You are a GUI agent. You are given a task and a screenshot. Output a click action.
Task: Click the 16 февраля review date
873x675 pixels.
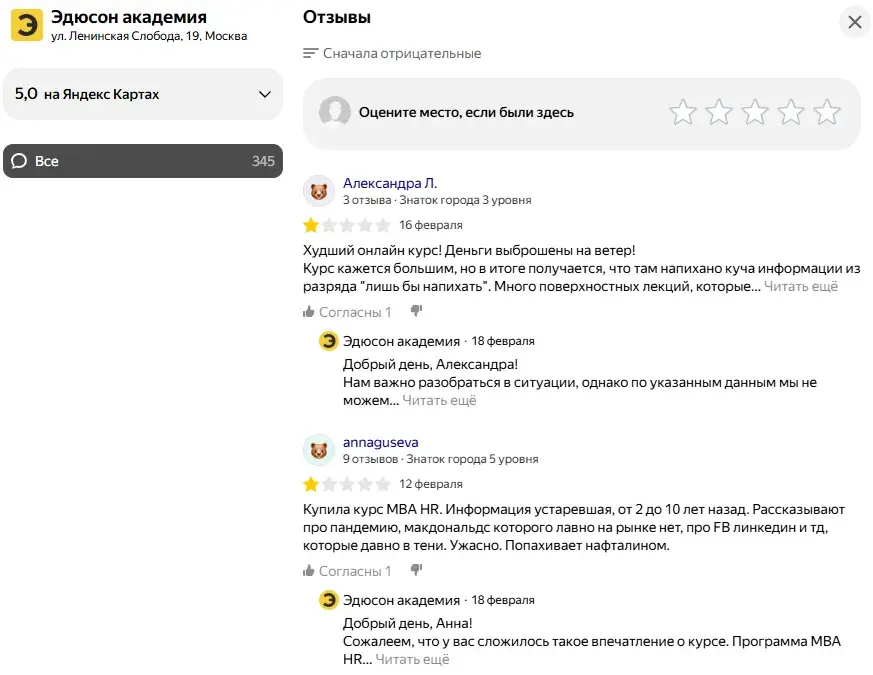tap(430, 225)
